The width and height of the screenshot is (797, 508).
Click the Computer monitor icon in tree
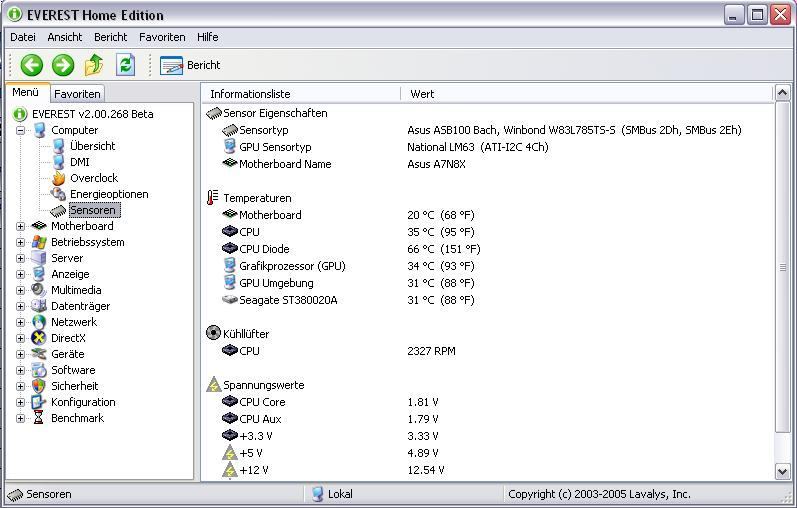point(40,130)
